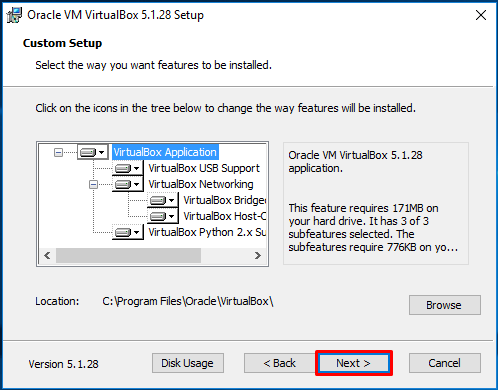498x390 pixels.
Task: Click VirtualBox Host-Only drive icon
Action: [x=158, y=216]
